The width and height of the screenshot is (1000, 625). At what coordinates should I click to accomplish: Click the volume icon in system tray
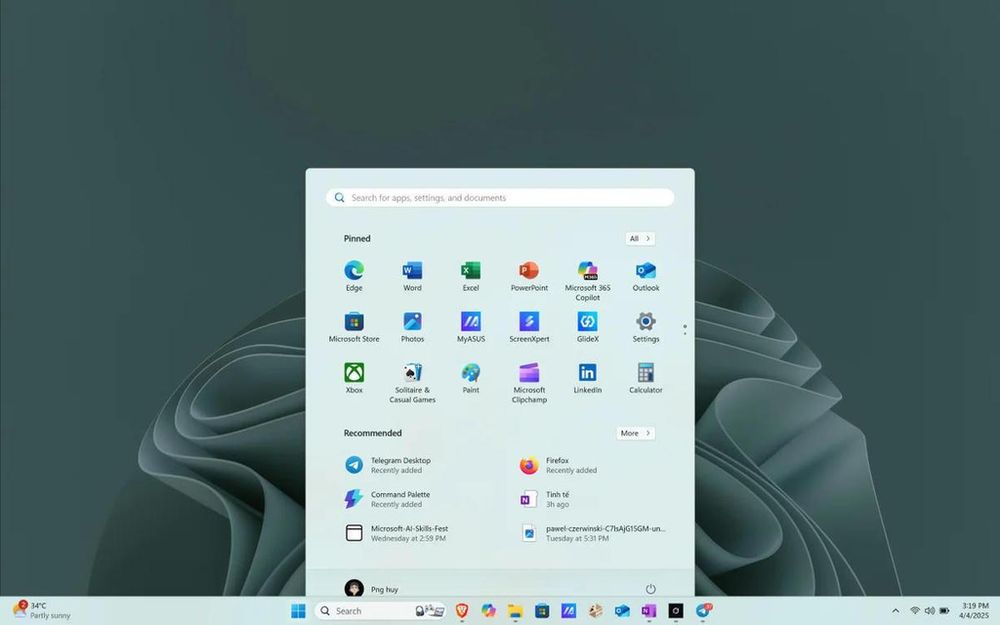[x=930, y=611]
